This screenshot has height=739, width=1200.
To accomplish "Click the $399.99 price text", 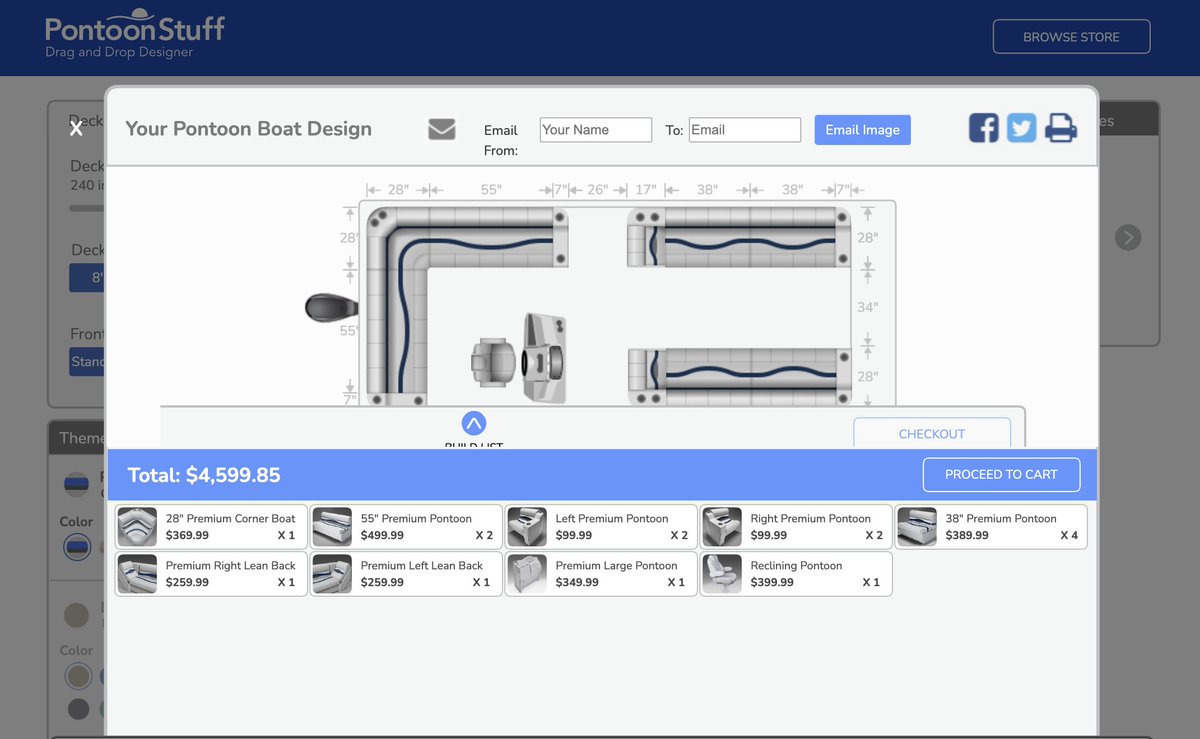I will click(x=772, y=582).
